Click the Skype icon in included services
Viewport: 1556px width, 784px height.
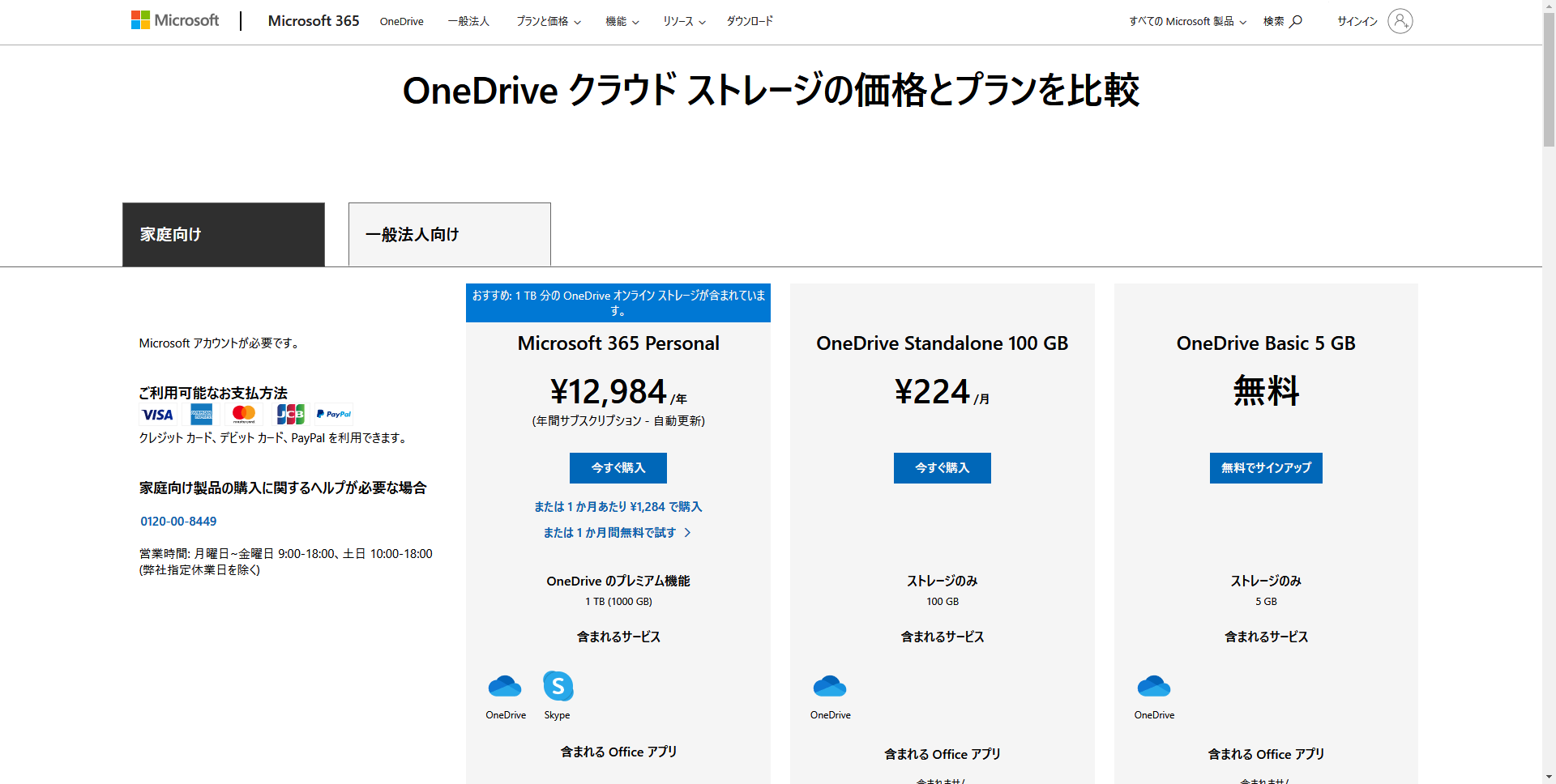(x=558, y=686)
